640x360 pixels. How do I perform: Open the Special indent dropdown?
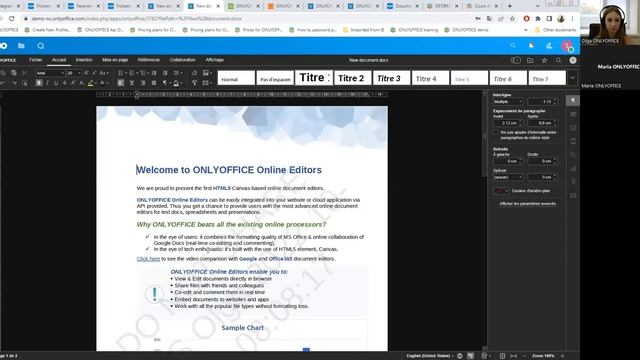508,177
